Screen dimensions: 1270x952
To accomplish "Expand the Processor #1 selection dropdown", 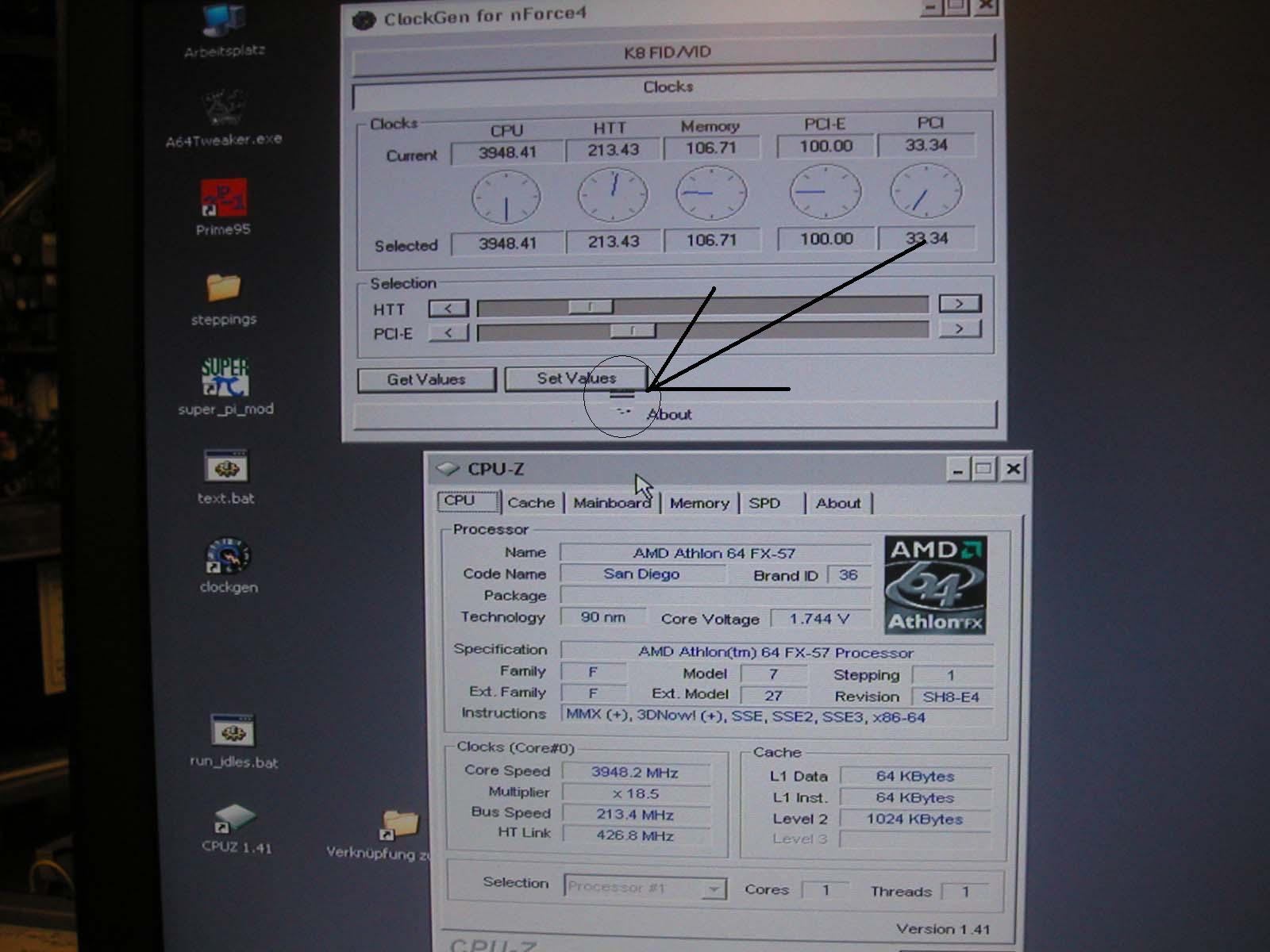I will [714, 889].
